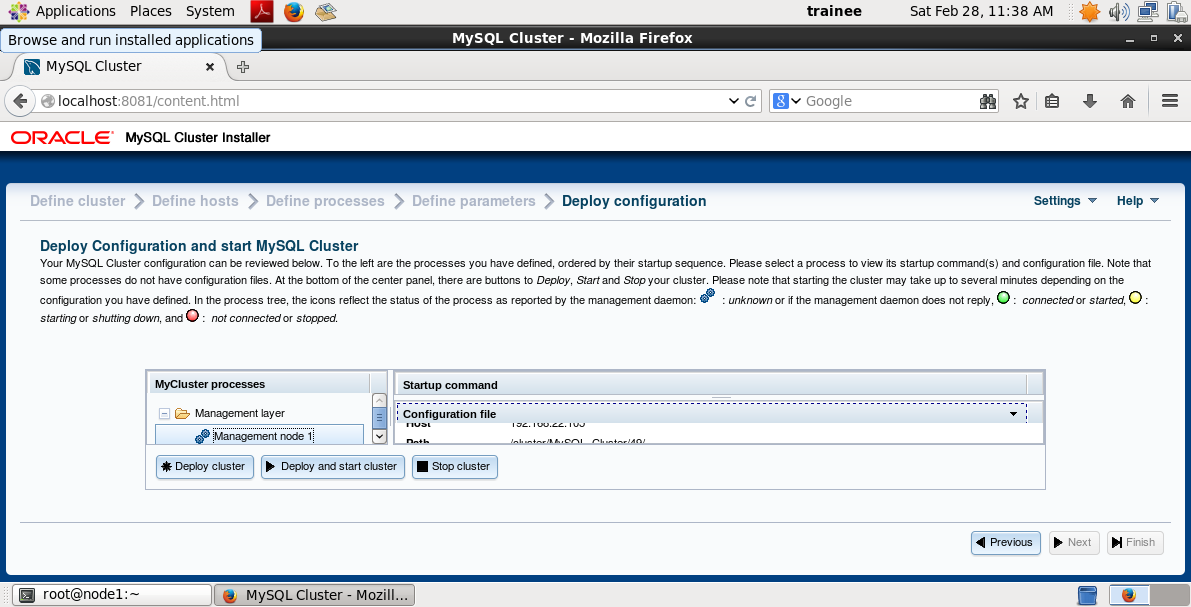Open the Firefox launcher in the top panel
Screen dimensions: 1191x607
pos(294,11)
